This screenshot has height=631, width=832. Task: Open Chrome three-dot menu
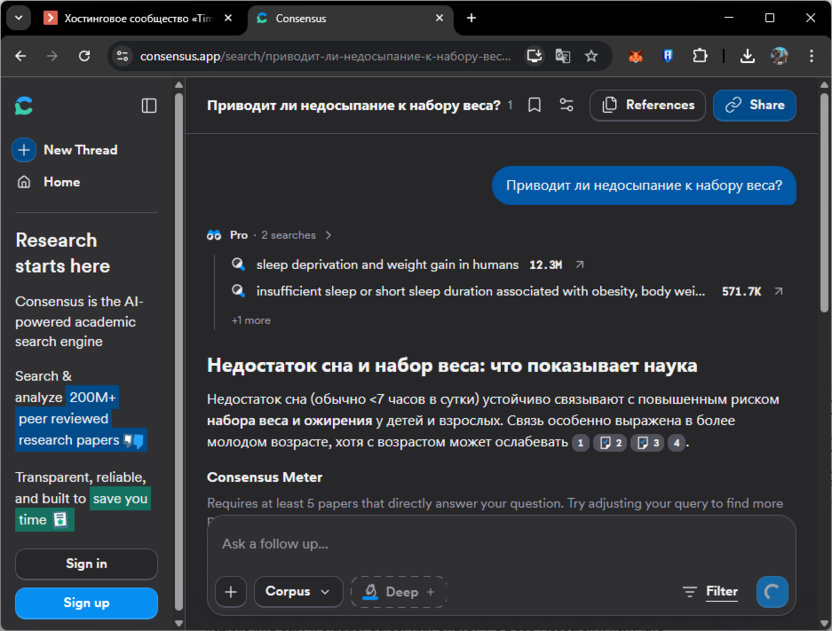[x=811, y=56]
